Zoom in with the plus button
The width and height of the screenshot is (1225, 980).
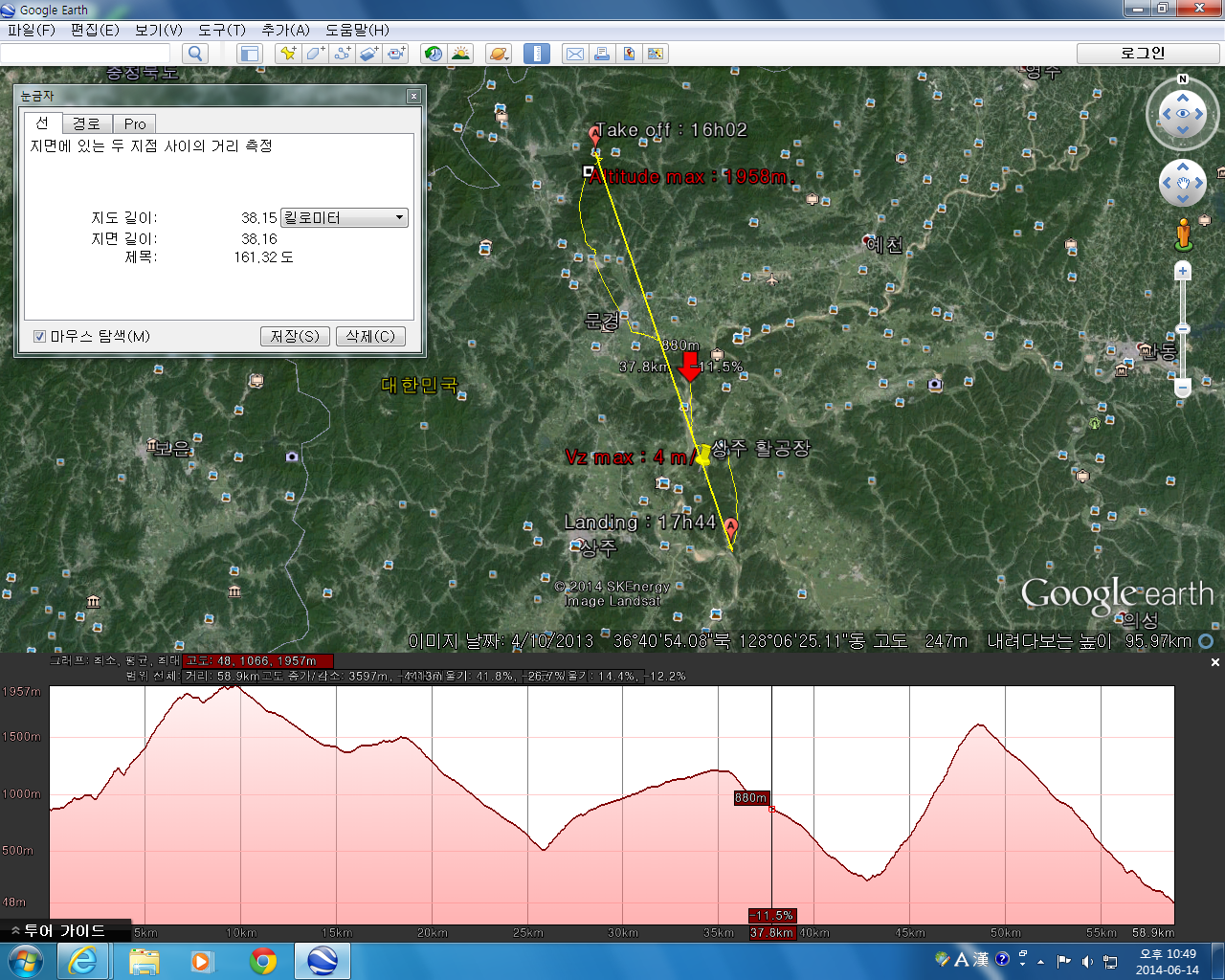coord(1183,272)
